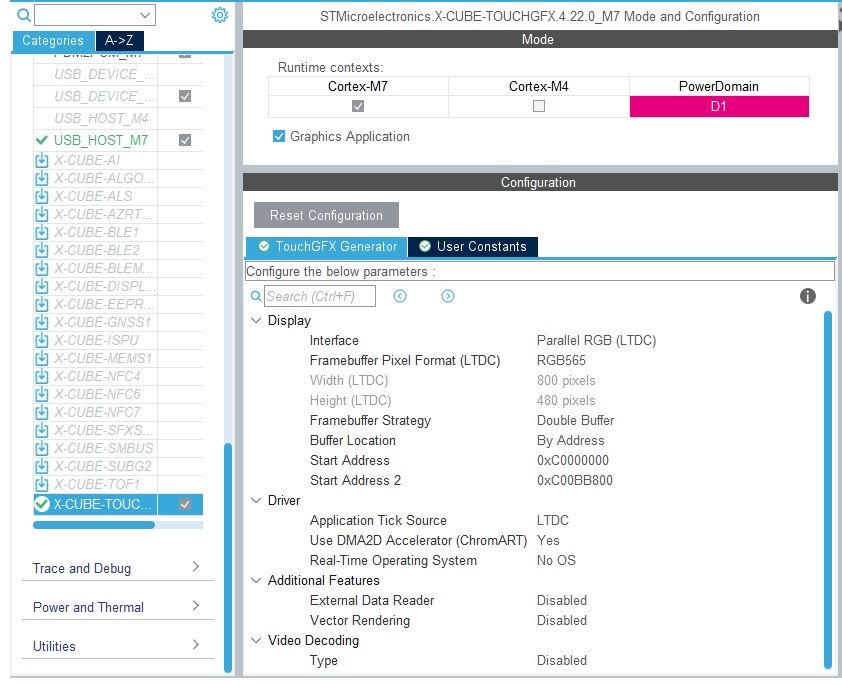This screenshot has height=685, width=842.
Task: Click download icon beside X-CUBE-DISPL
Action: point(41,286)
